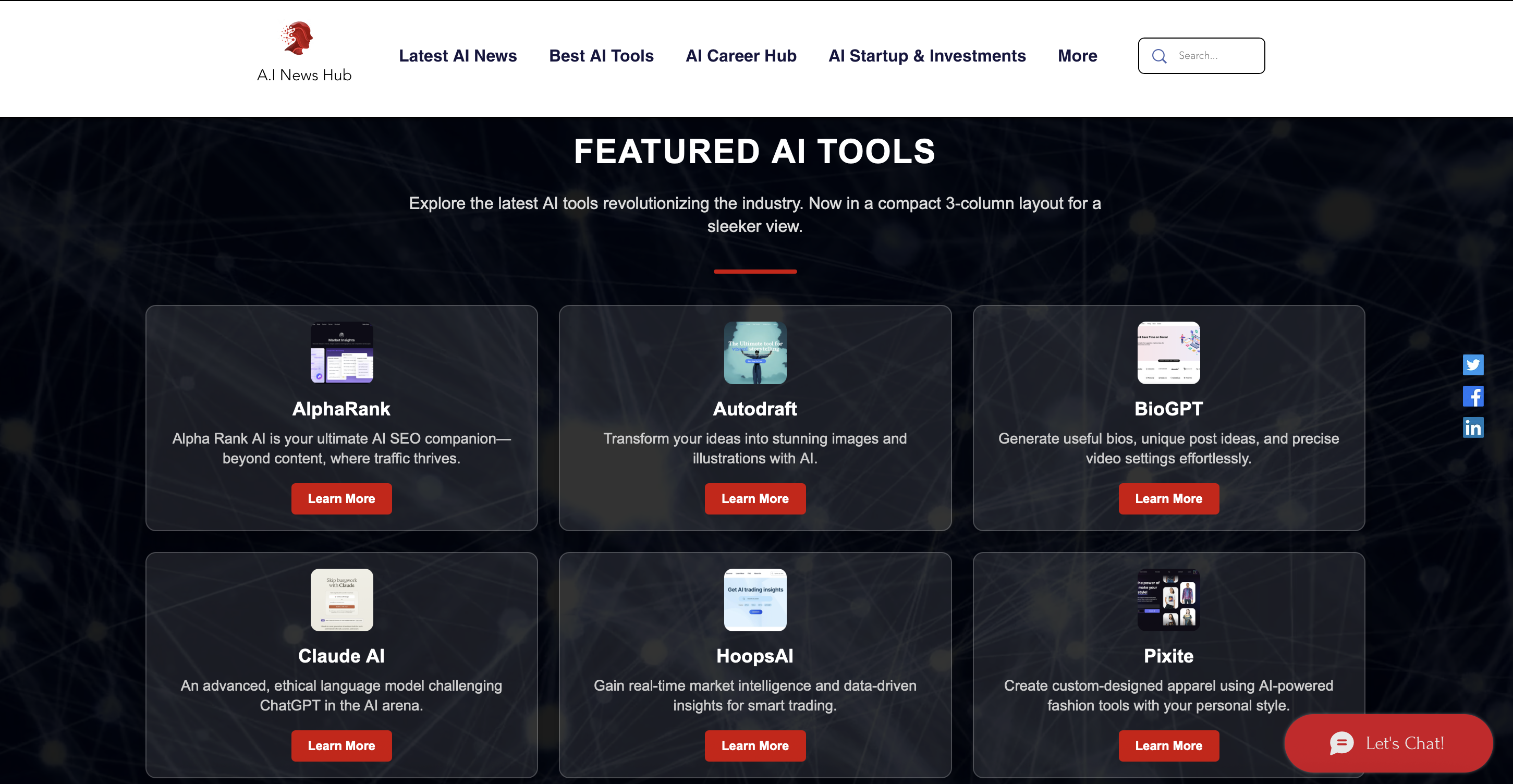This screenshot has width=1513, height=784.
Task: Open the Autodraft tool thumbnail
Action: point(755,352)
